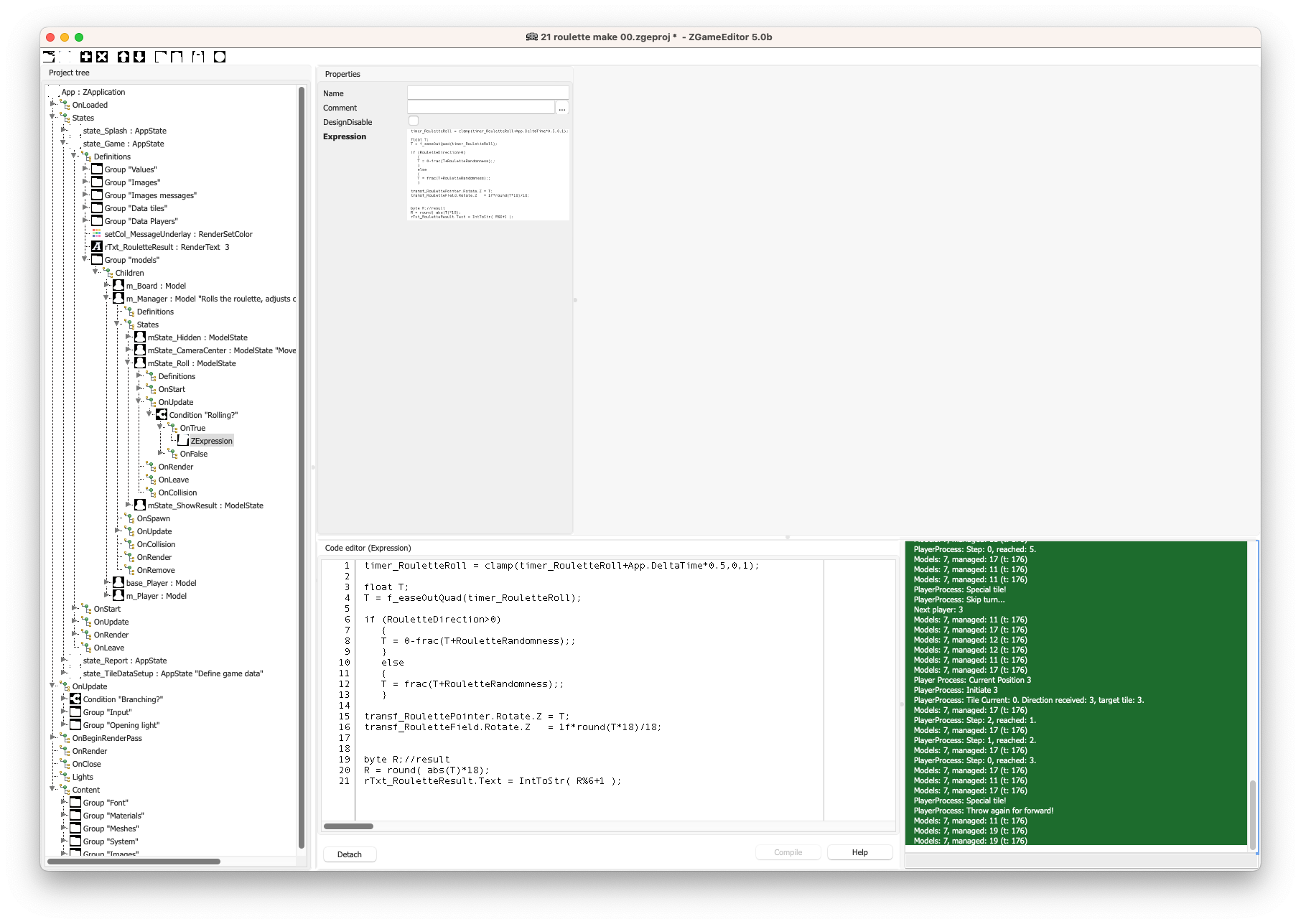The width and height of the screenshot is (1301, 924).
Task: Click the list icon next to Lights
Action: pos(65,777)
